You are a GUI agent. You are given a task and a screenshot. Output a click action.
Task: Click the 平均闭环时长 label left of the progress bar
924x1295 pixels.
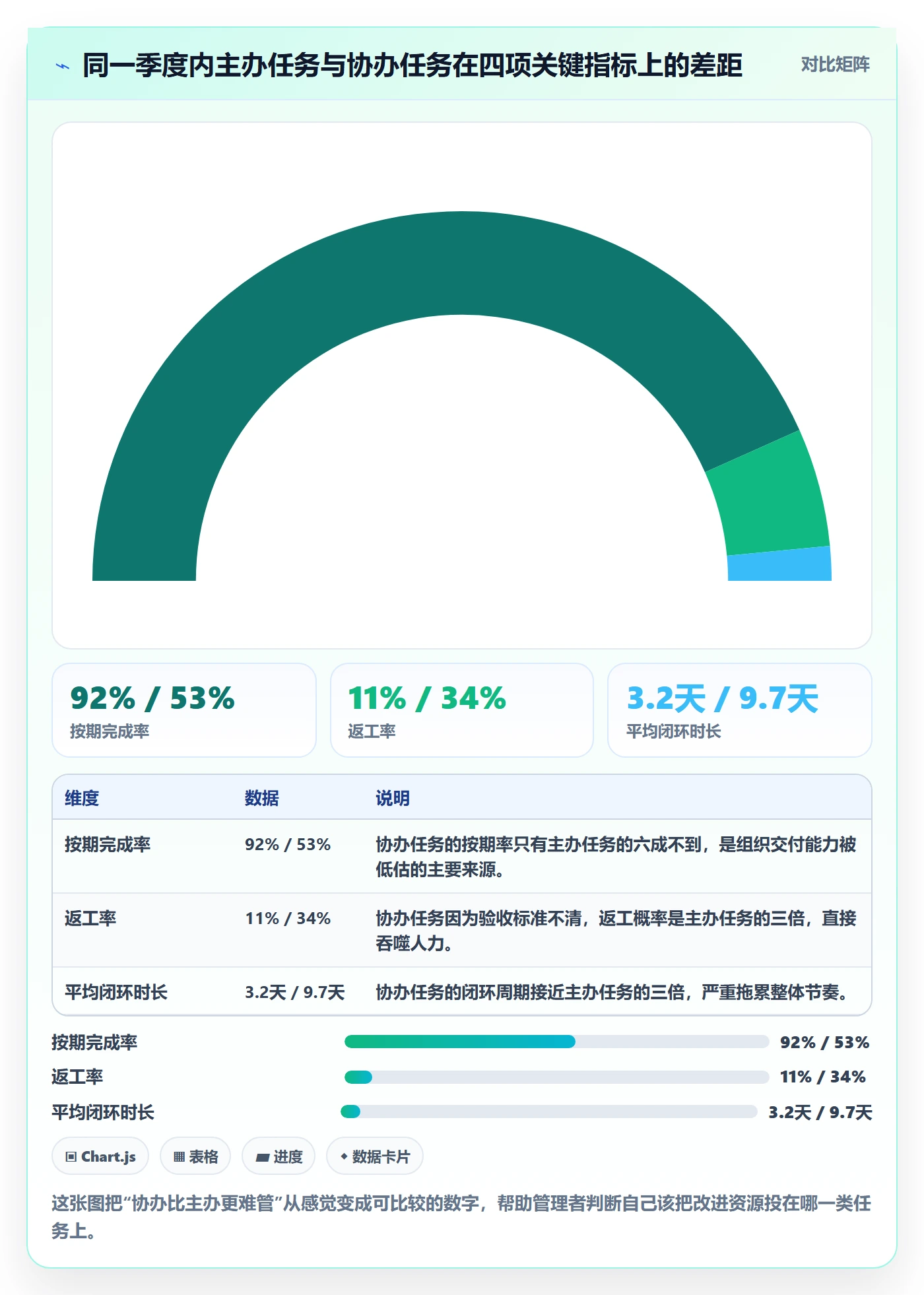(x=103, y=1112)
